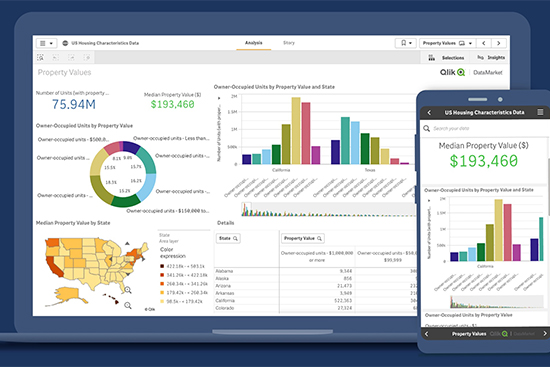Click the 341.26k legend color swatch
The width and height of the screenshot is (550, 367).
click(x=162, y=275)
